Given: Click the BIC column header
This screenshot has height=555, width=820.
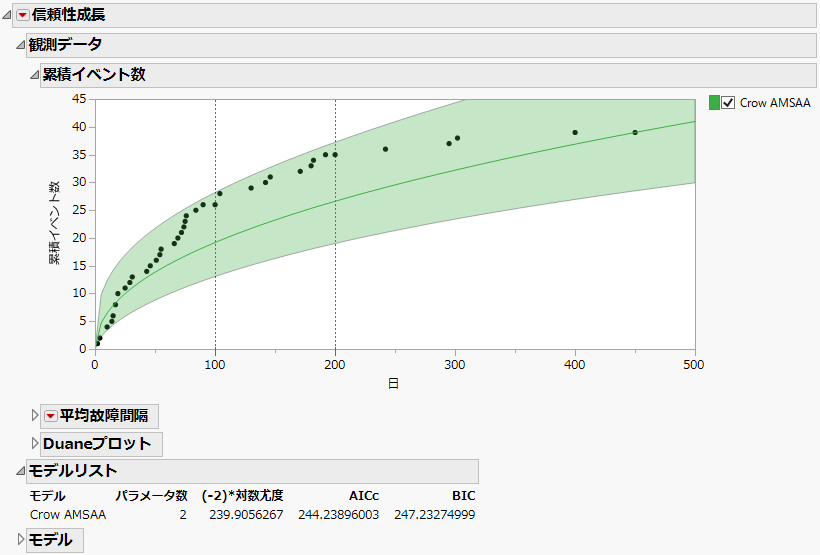Looking at the screenshot, I should coord(464,496).
